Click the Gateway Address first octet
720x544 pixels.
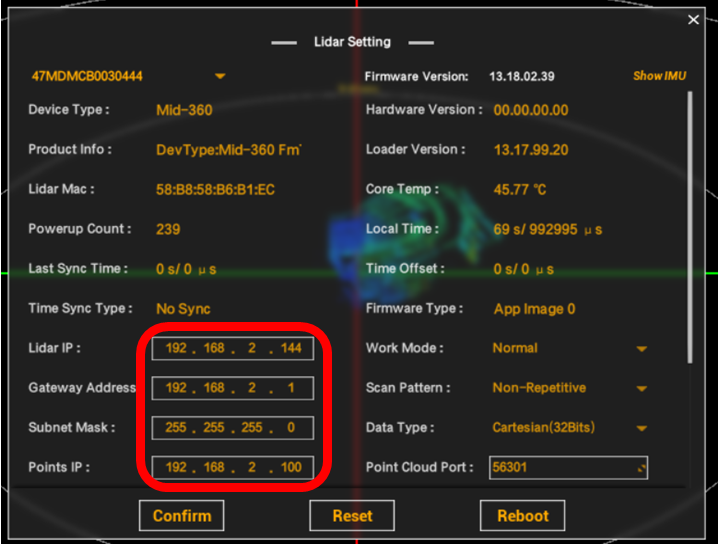point(176,388)
